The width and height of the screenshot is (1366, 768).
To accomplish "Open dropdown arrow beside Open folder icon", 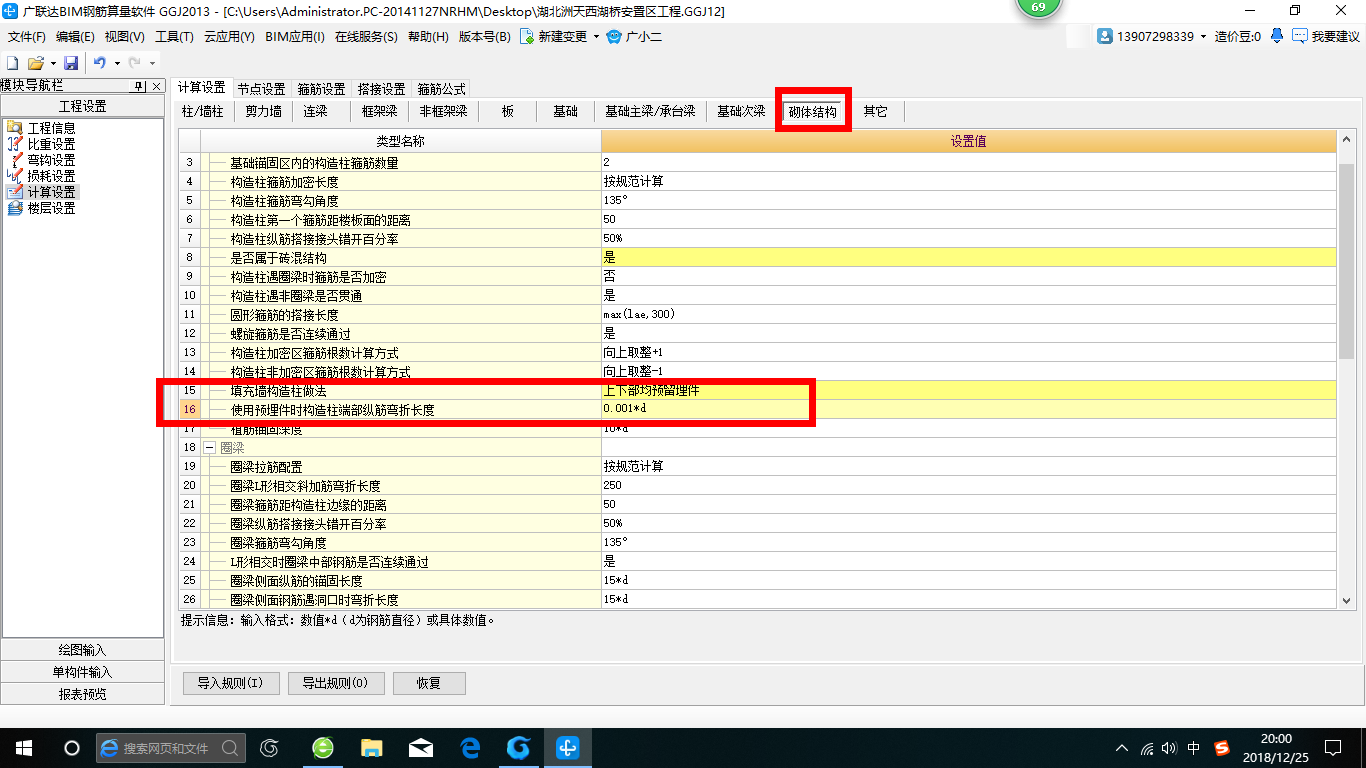I will pyautogui.click(x=52, y=63).
